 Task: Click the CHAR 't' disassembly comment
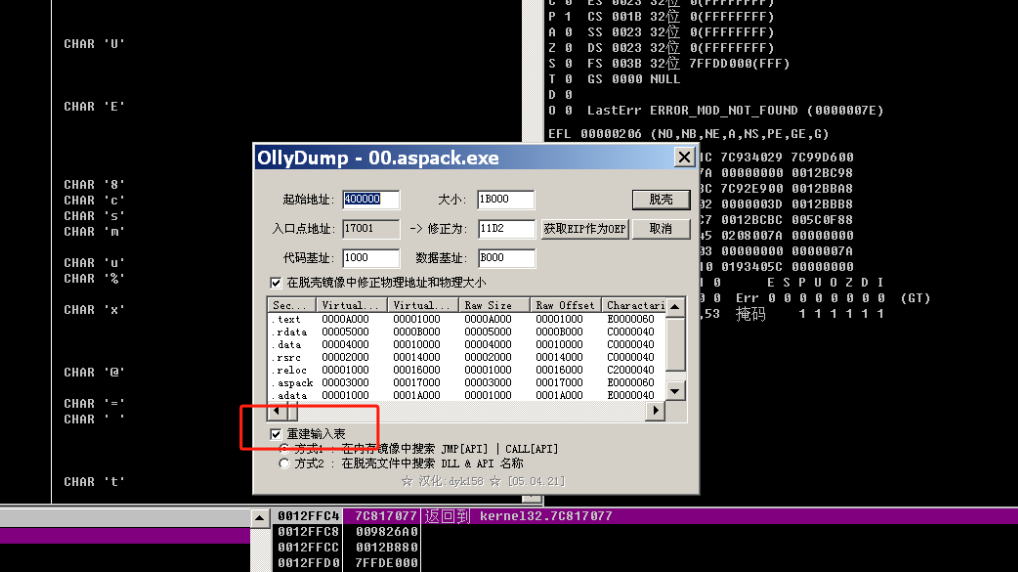[94, 482]
